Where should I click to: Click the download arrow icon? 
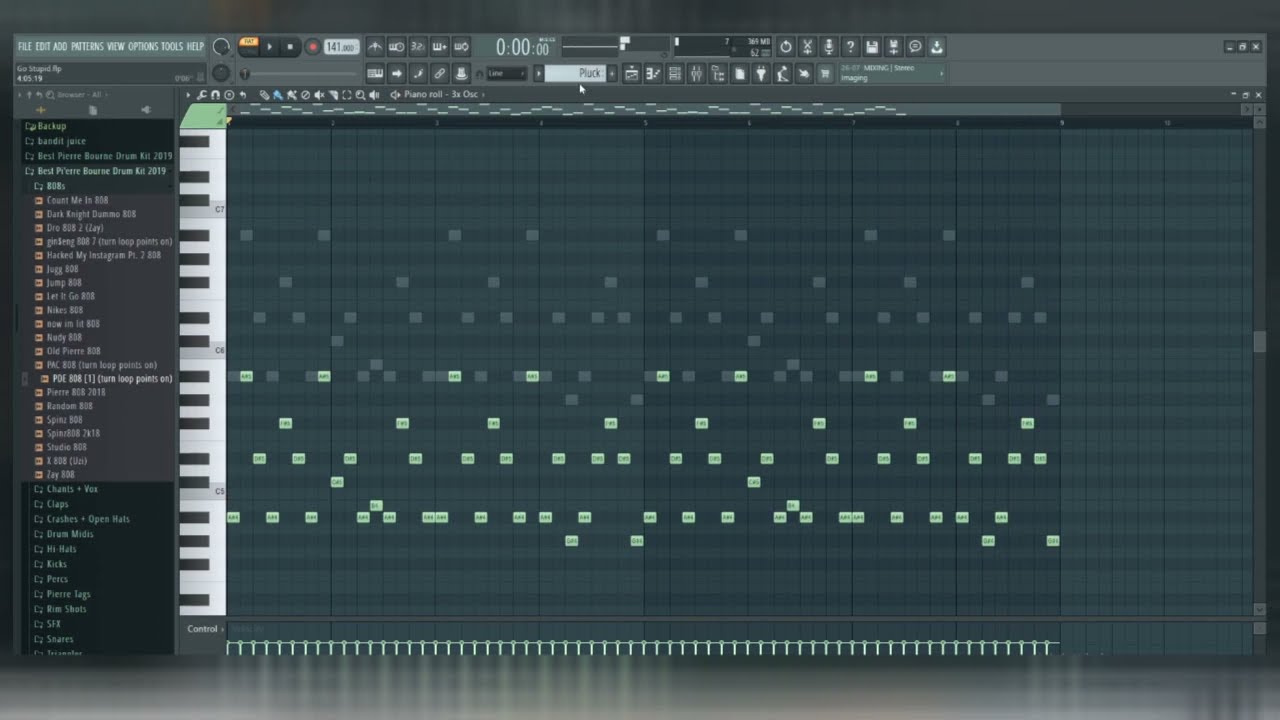[937, 47]
